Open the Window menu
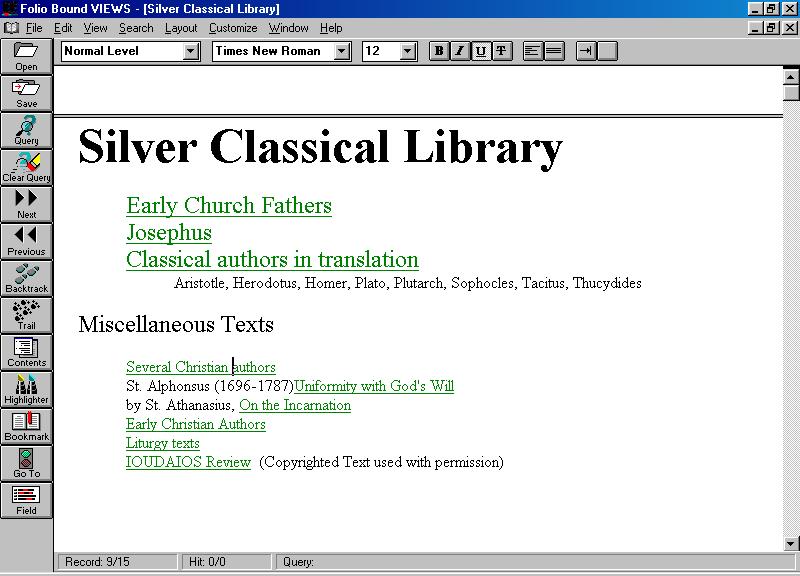This screenshot has width=800, height=576. click(x=289, y=28)
